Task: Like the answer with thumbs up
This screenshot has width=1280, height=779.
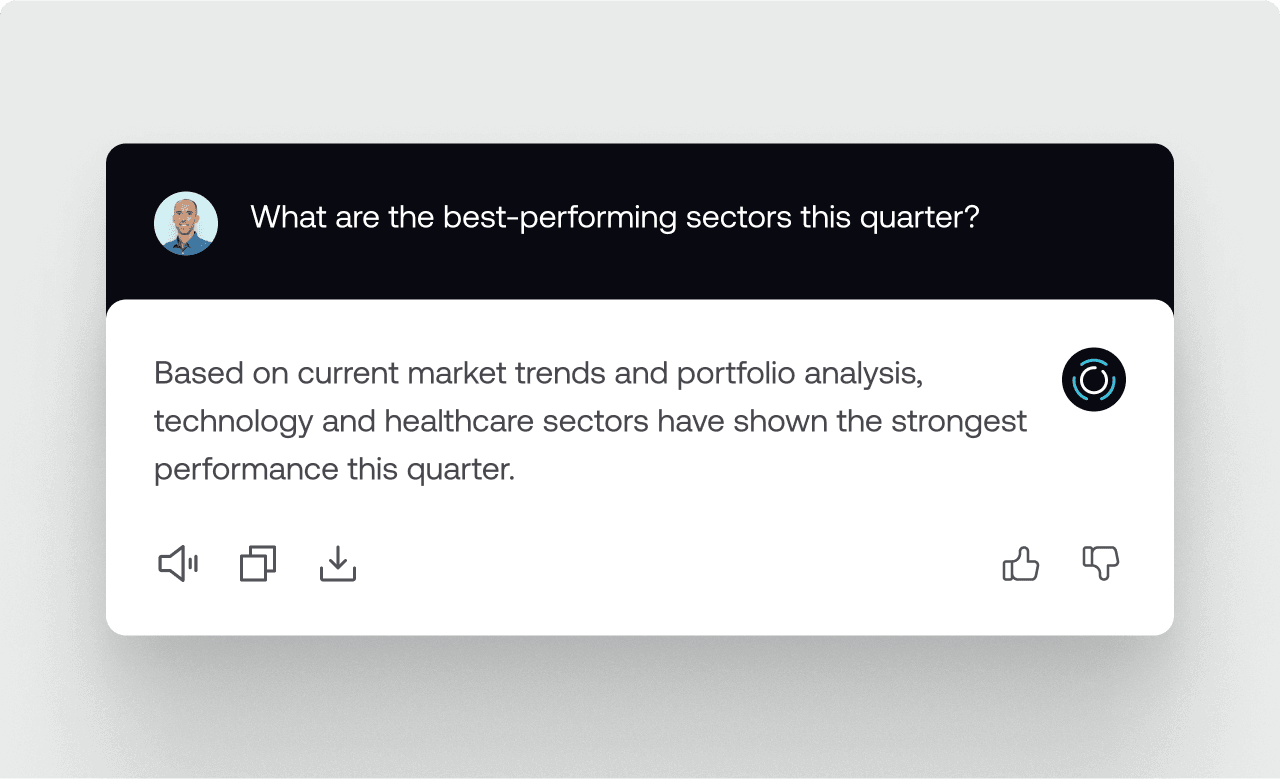Action: (1021, 565)
